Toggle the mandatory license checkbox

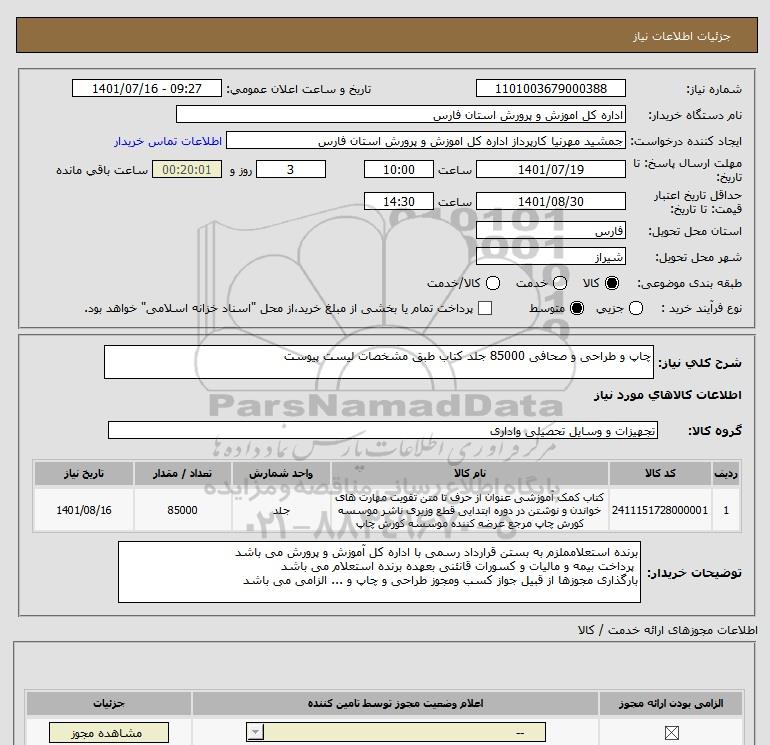pos(671,733)
